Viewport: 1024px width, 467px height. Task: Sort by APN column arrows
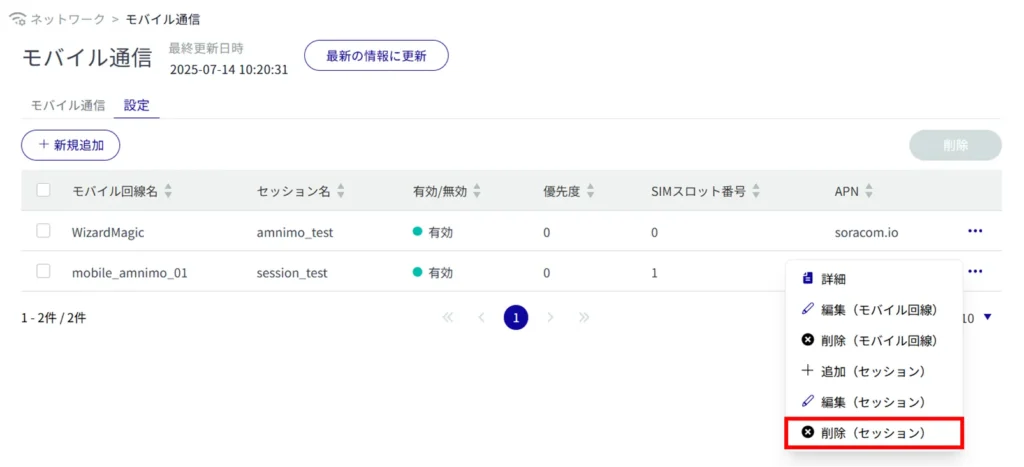[x=868, y=191]
